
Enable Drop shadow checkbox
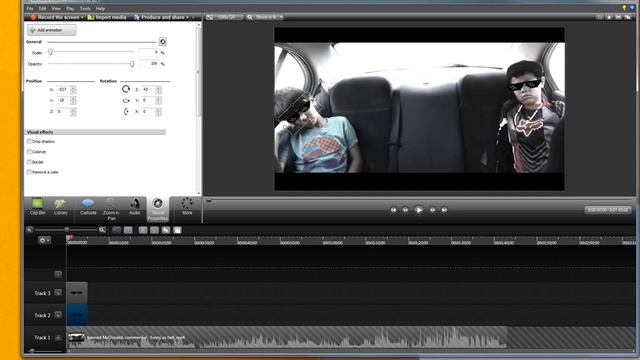point(29,141)
